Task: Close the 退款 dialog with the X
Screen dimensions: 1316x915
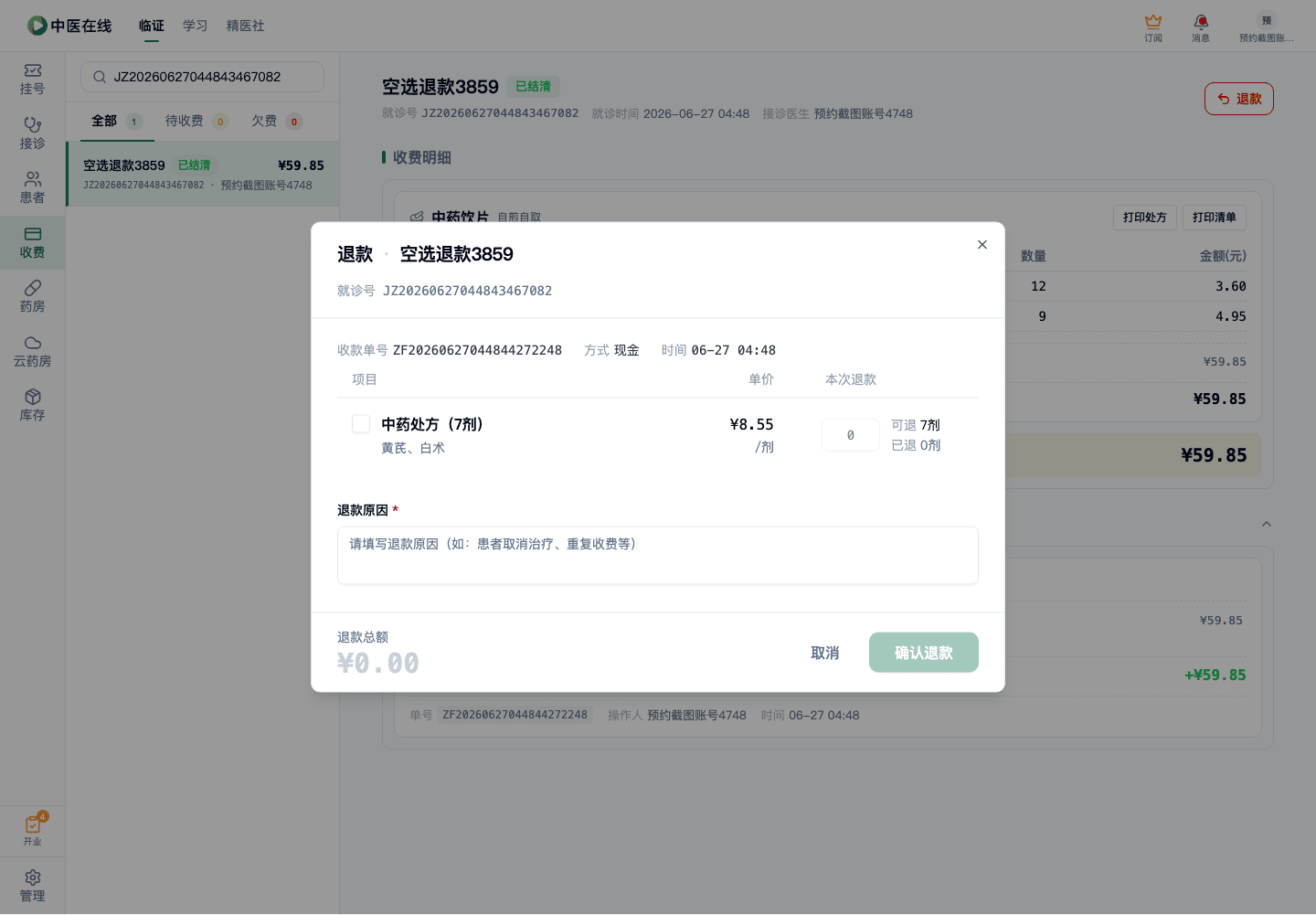Action: point(982,244)
